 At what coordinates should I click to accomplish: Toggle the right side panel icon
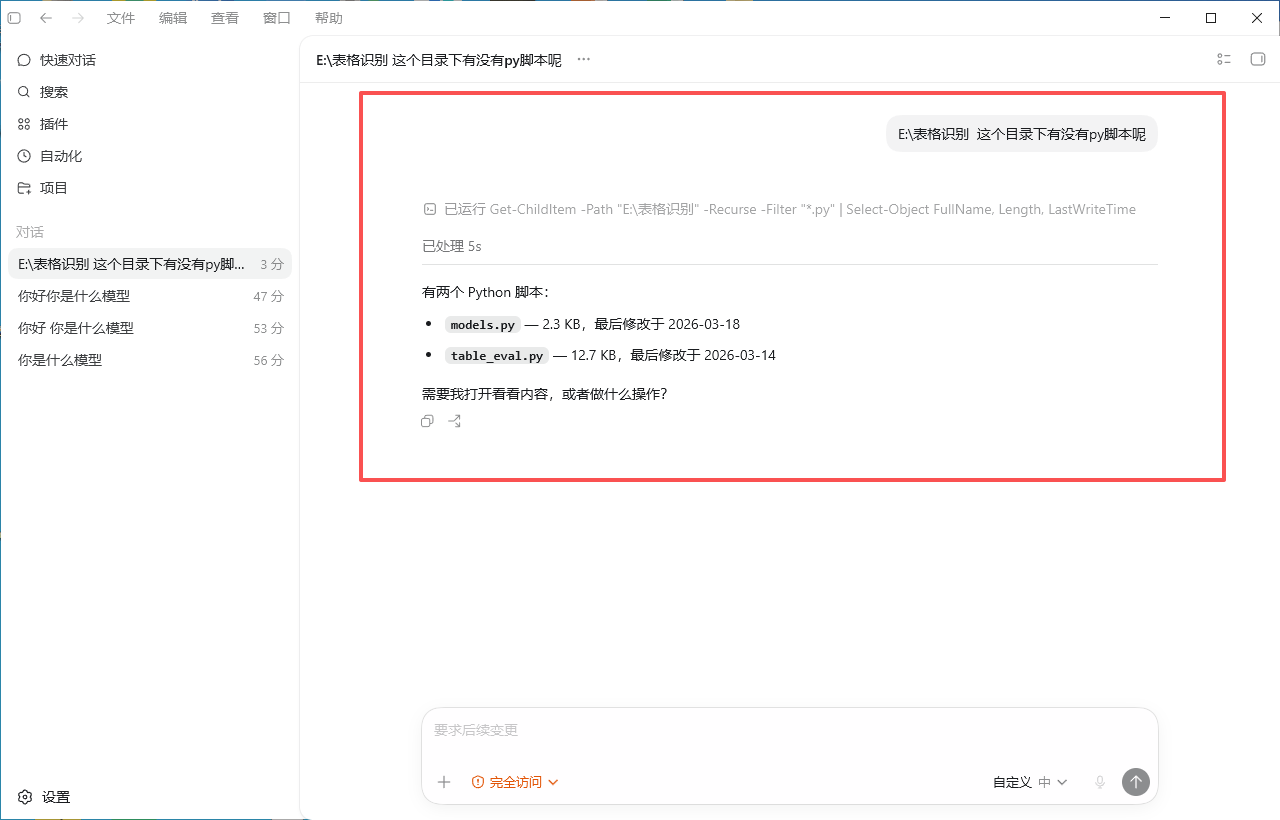tap(1258, 60)
